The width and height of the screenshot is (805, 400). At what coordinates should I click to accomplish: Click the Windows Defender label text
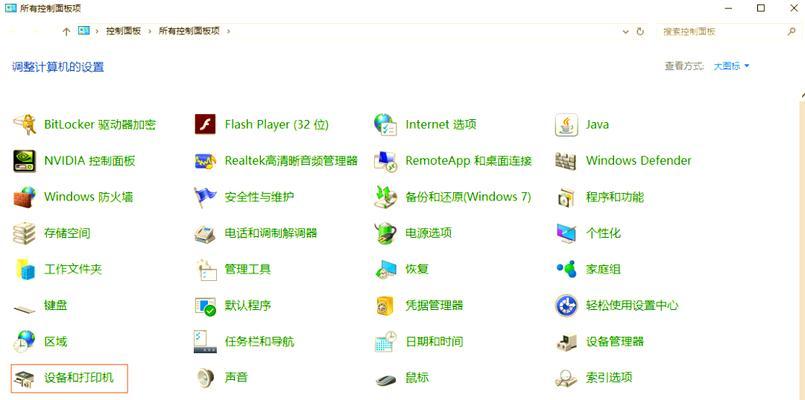(639, 161)
